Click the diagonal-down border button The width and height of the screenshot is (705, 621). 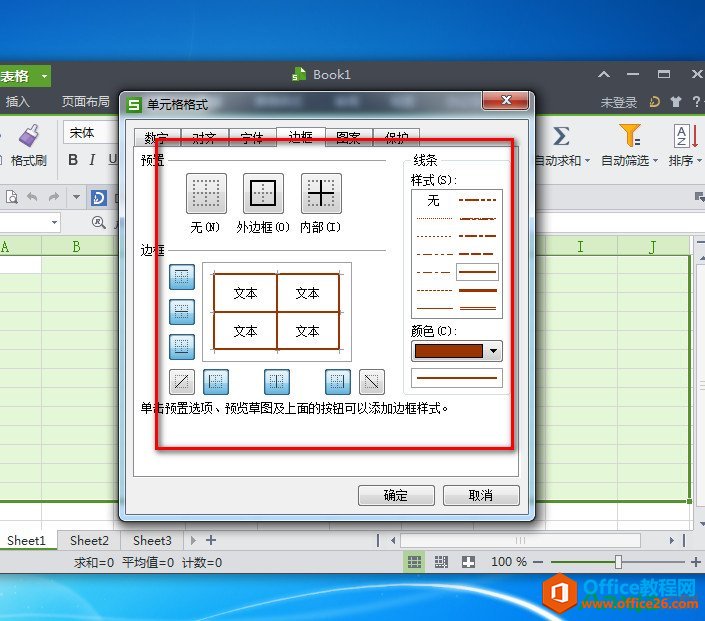(x=371, y=381)
